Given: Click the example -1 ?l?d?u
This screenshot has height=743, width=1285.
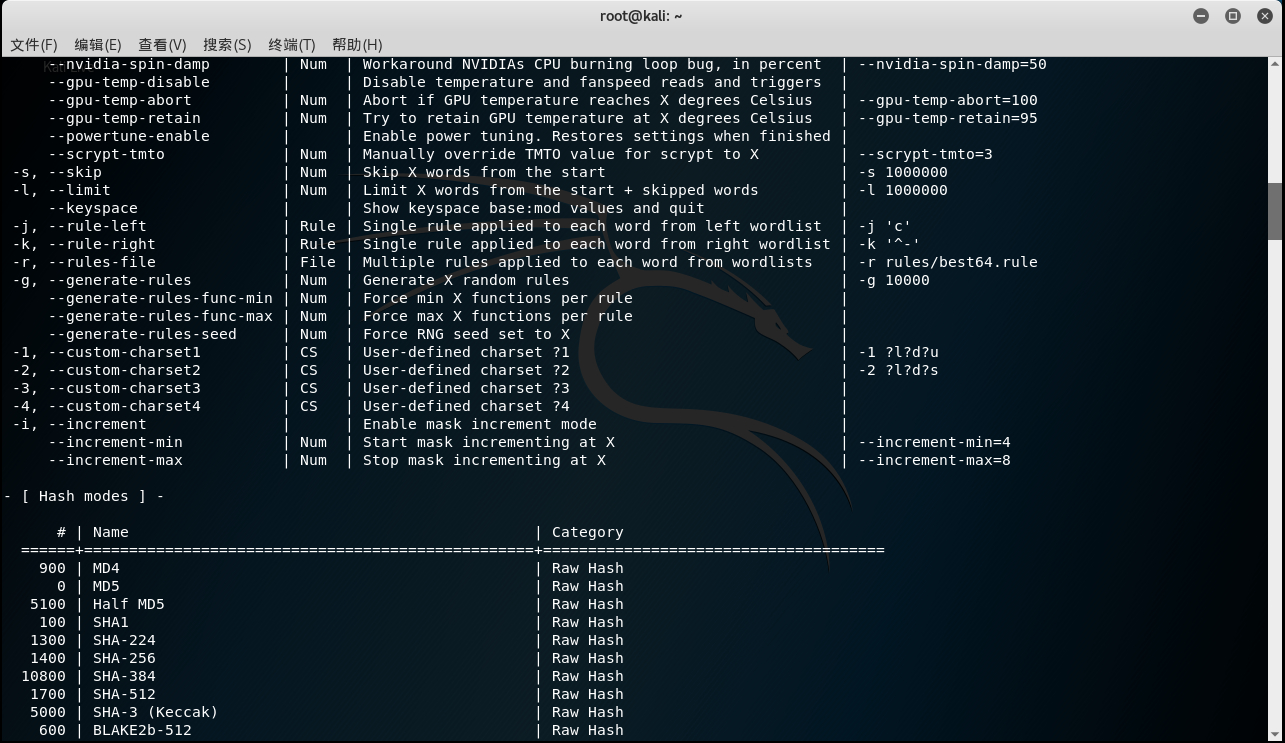Looking at the screenshot, I should point(899,352).
